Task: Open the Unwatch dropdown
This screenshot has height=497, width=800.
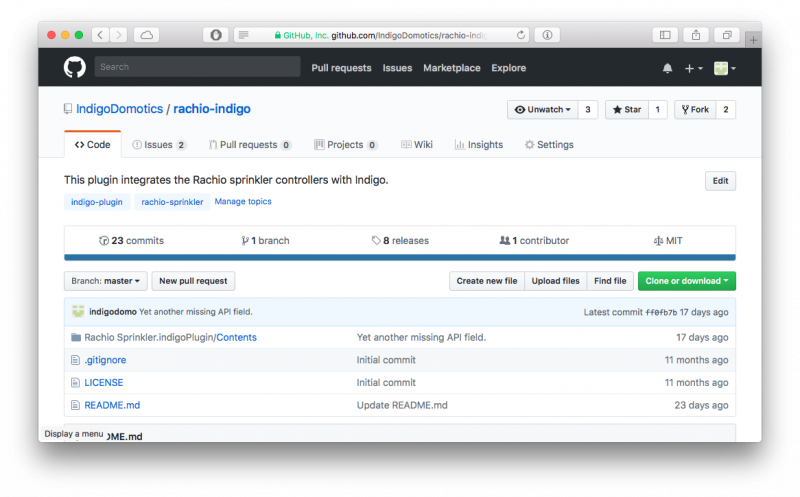Action: coord(542,110)
